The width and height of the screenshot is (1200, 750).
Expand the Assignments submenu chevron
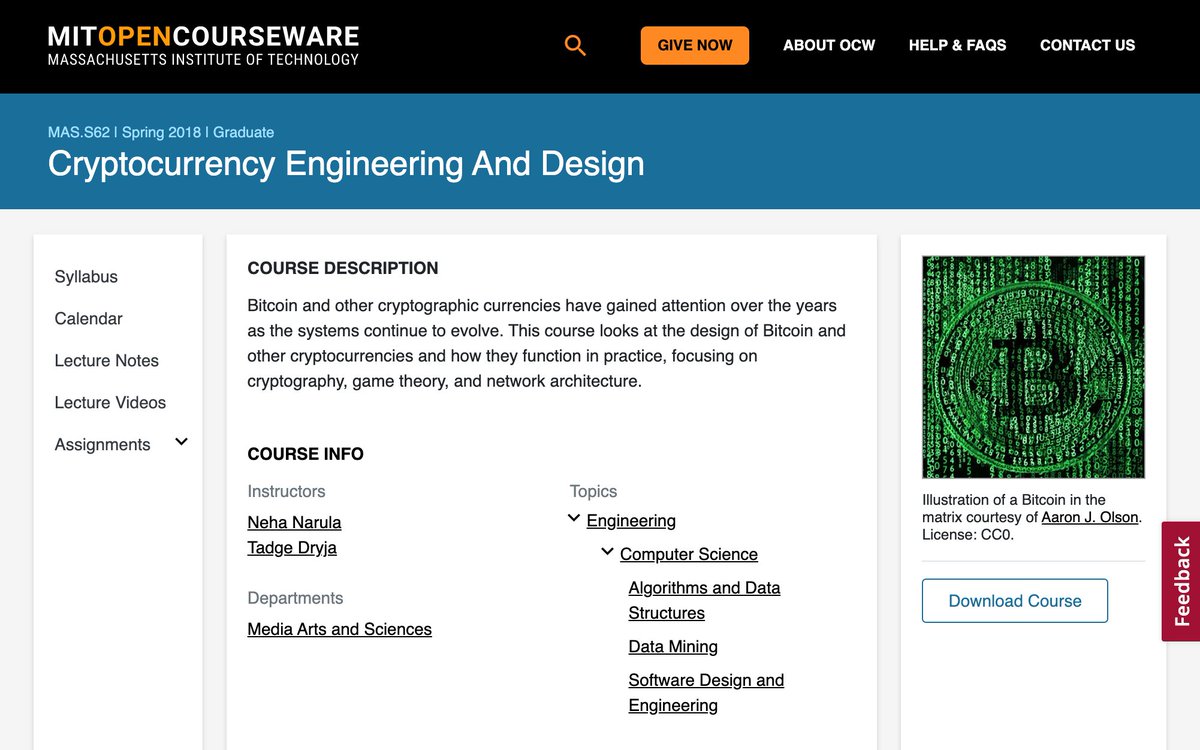[181, 442]
